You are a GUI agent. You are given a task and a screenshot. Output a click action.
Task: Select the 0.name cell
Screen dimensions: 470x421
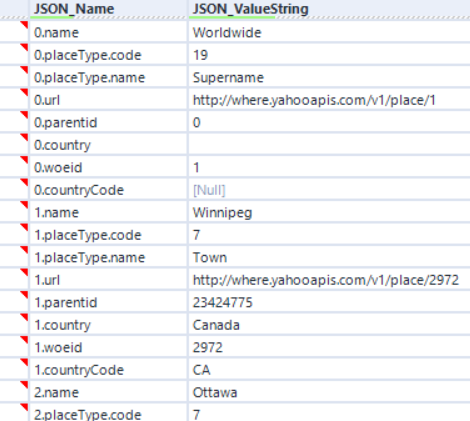coord(108,32)
